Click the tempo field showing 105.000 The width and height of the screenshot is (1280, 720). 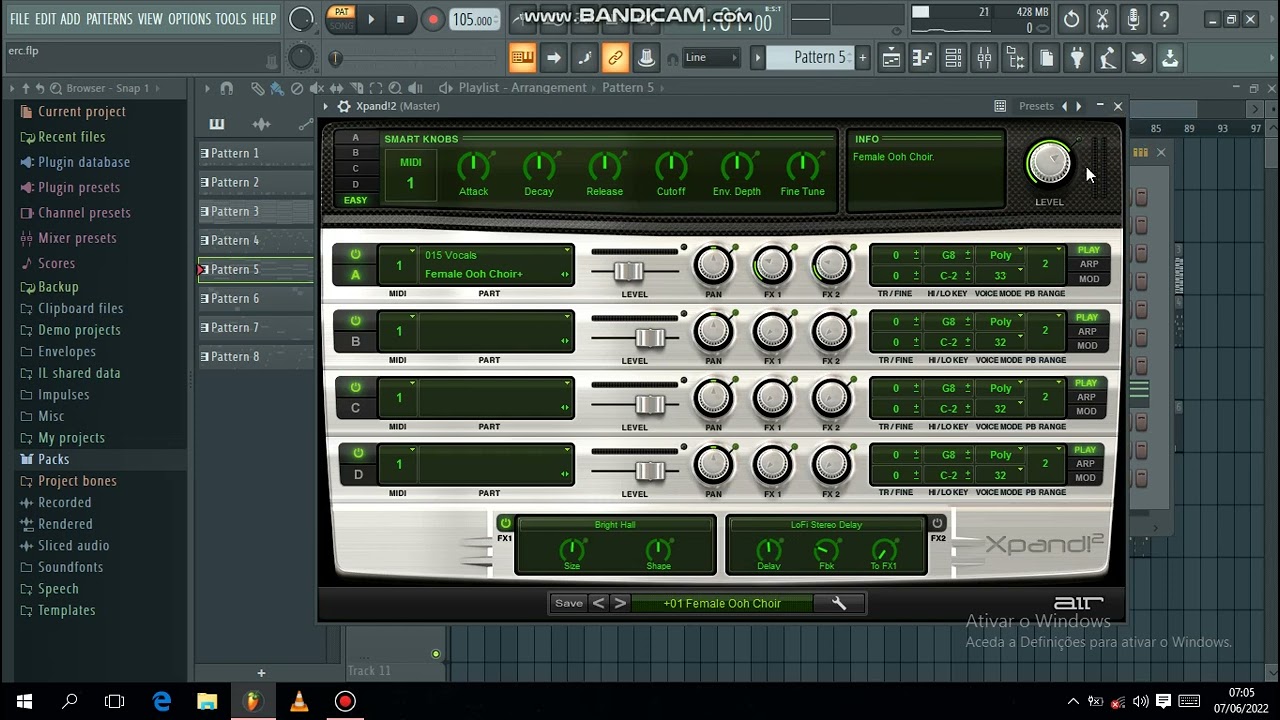tap(473, 20)
